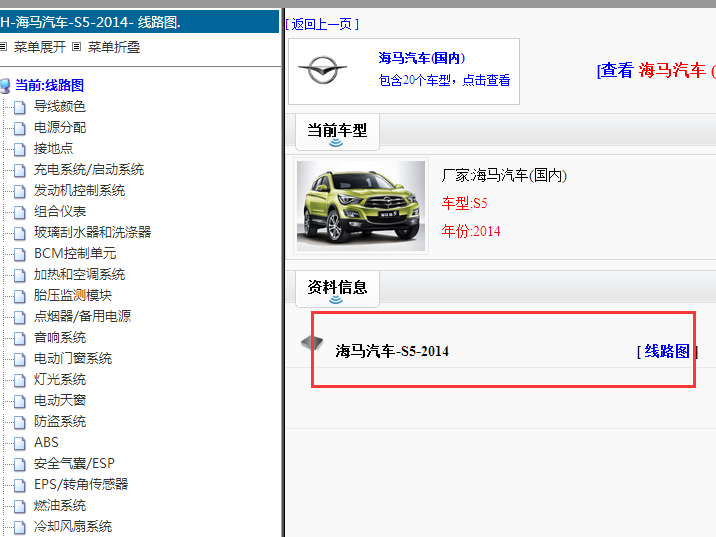
Task: Click the document icon beside 点烟器/备用电源
Action: [x=20, y=317]
